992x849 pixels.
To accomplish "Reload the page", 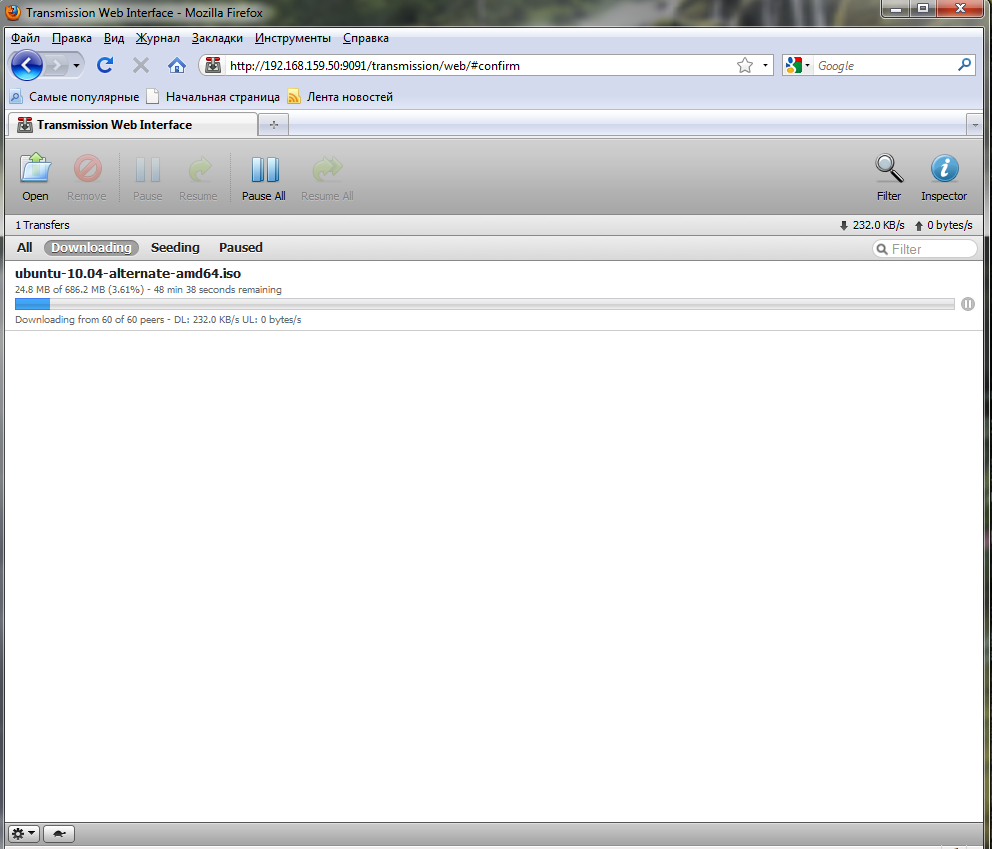I will pyautogui.click(x=105, y=65).
